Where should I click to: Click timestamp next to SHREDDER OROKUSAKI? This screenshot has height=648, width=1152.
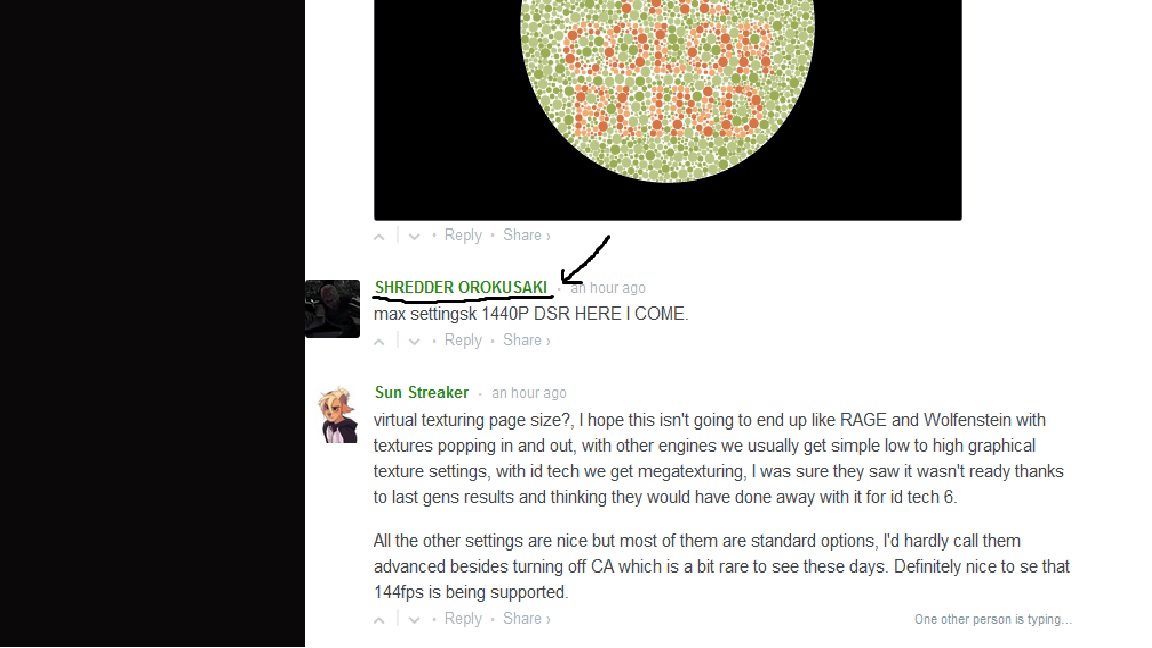[x=608, y=288]
